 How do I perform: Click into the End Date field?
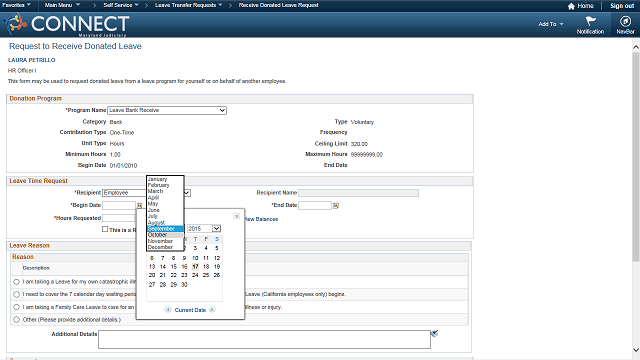pyautogui.click(x=315, y=205)
